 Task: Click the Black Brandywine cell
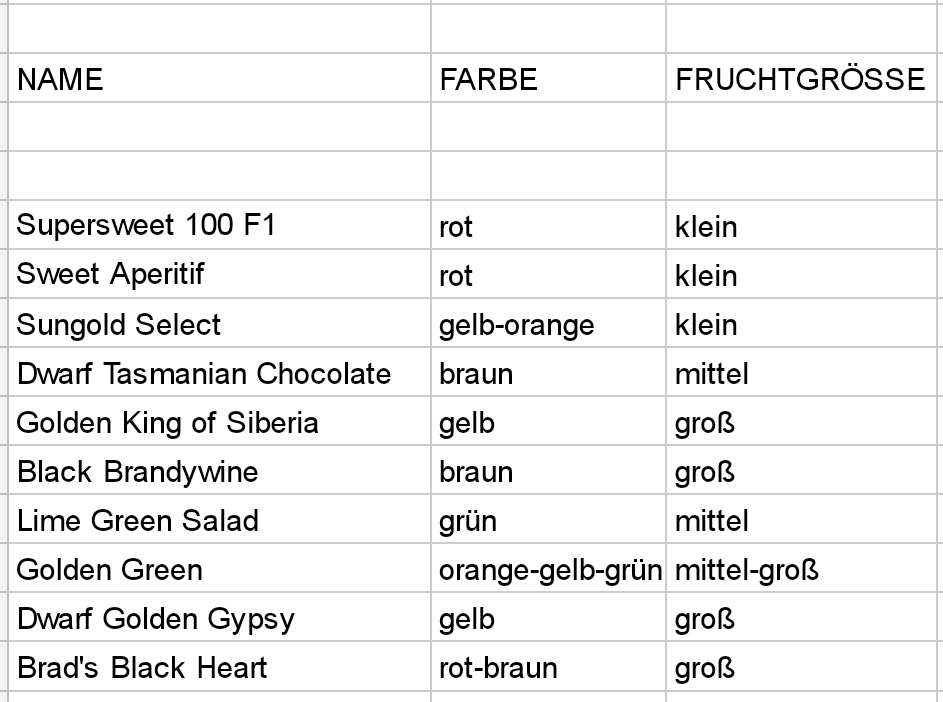220,470
